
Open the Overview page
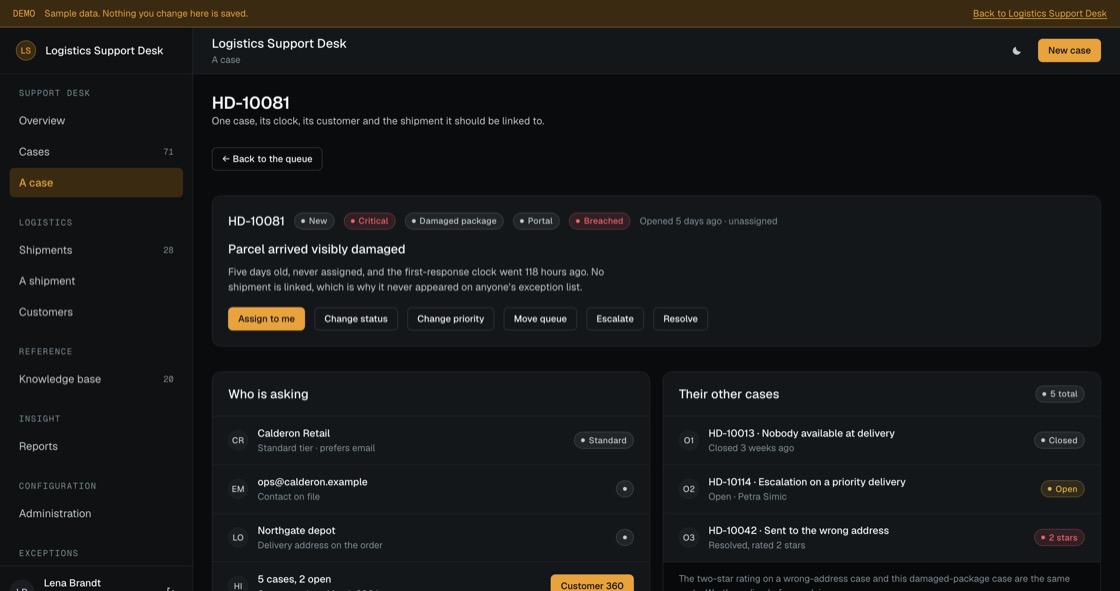pyautogui.click(x=96, y=121)
